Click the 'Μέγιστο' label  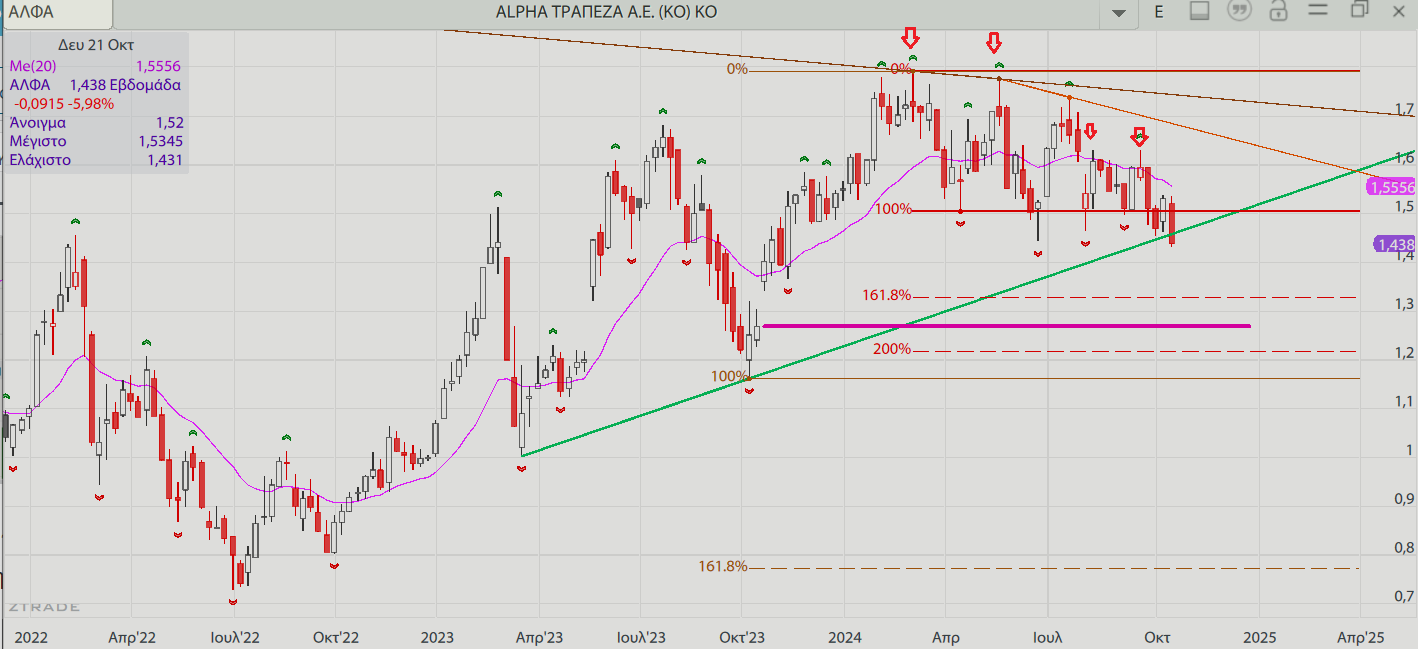37,141
